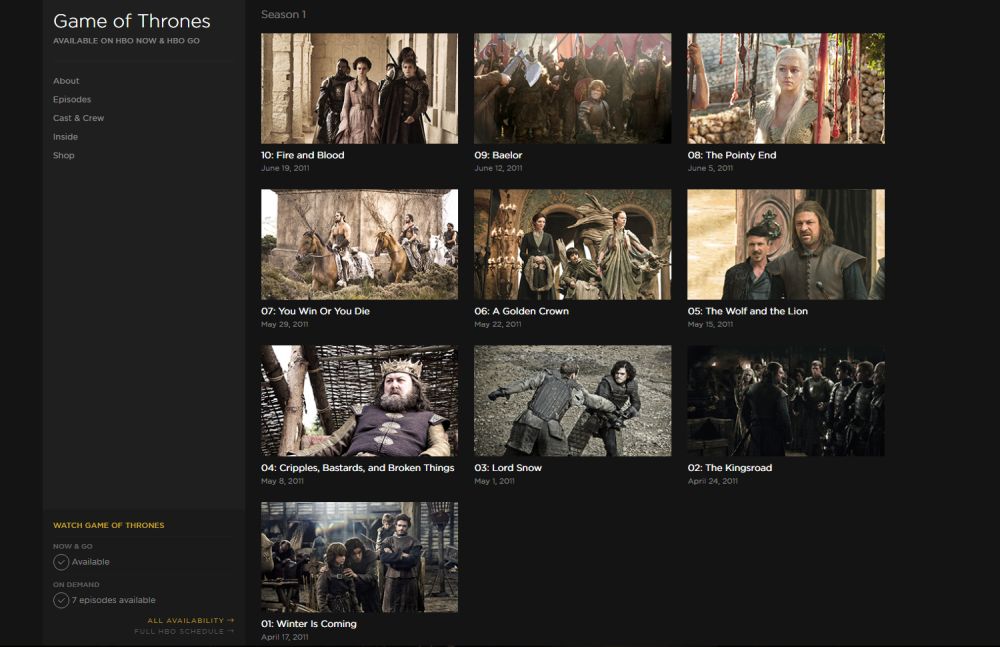Click the 'June 5, 2011' air date
Image resolution: width=1000 pixels, height=647 pixels.
tap(710, 168)
